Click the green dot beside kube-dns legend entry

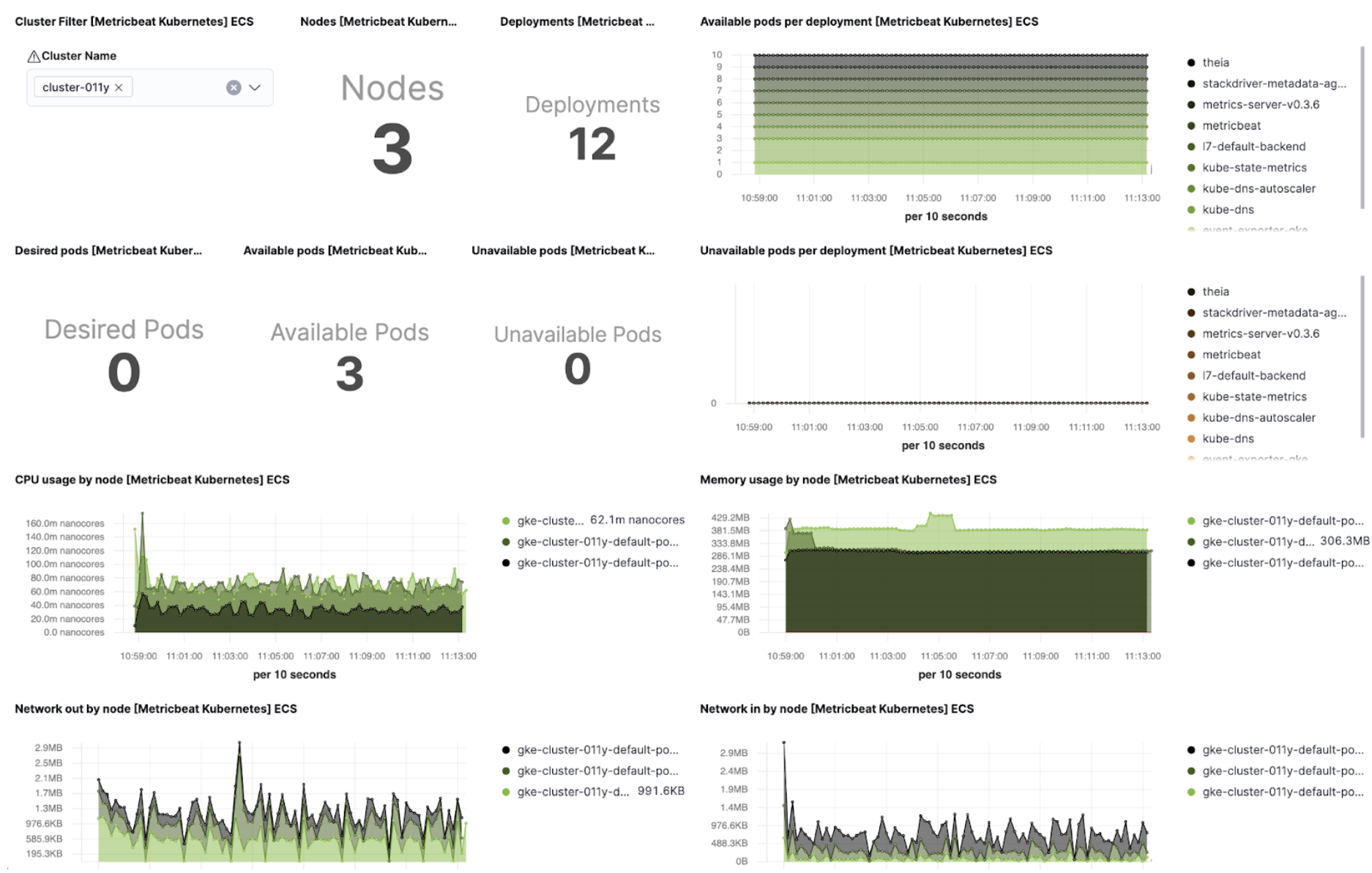pos(1192,209)
